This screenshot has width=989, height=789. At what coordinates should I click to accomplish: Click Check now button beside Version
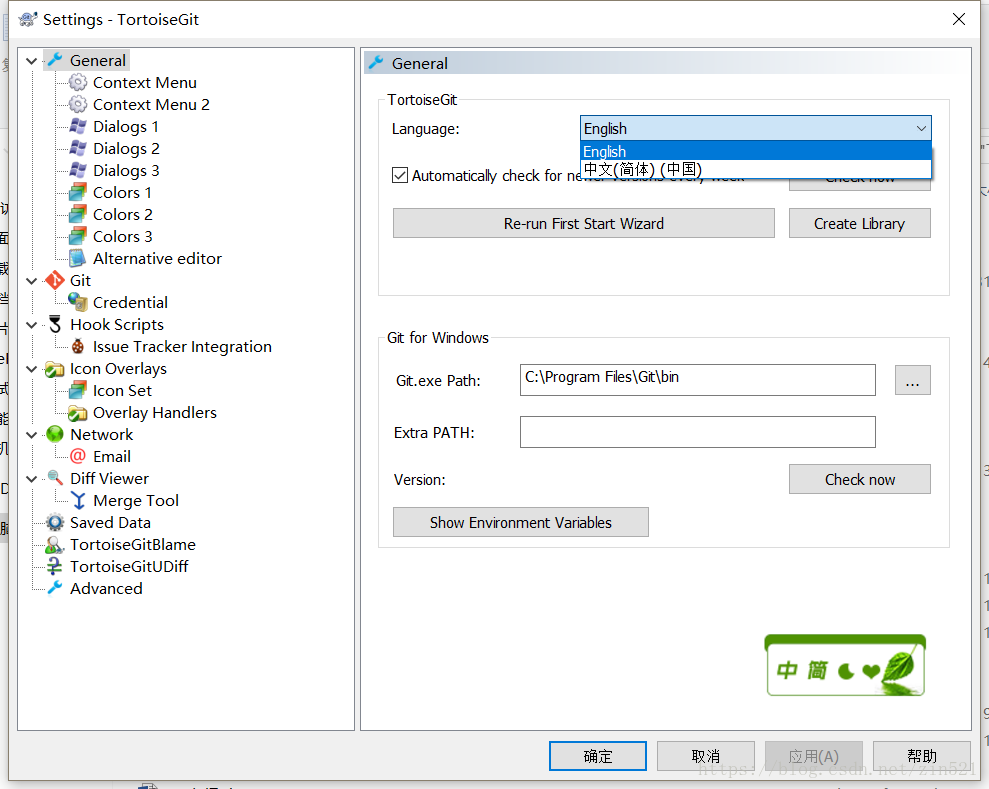[x=859, y=479]
